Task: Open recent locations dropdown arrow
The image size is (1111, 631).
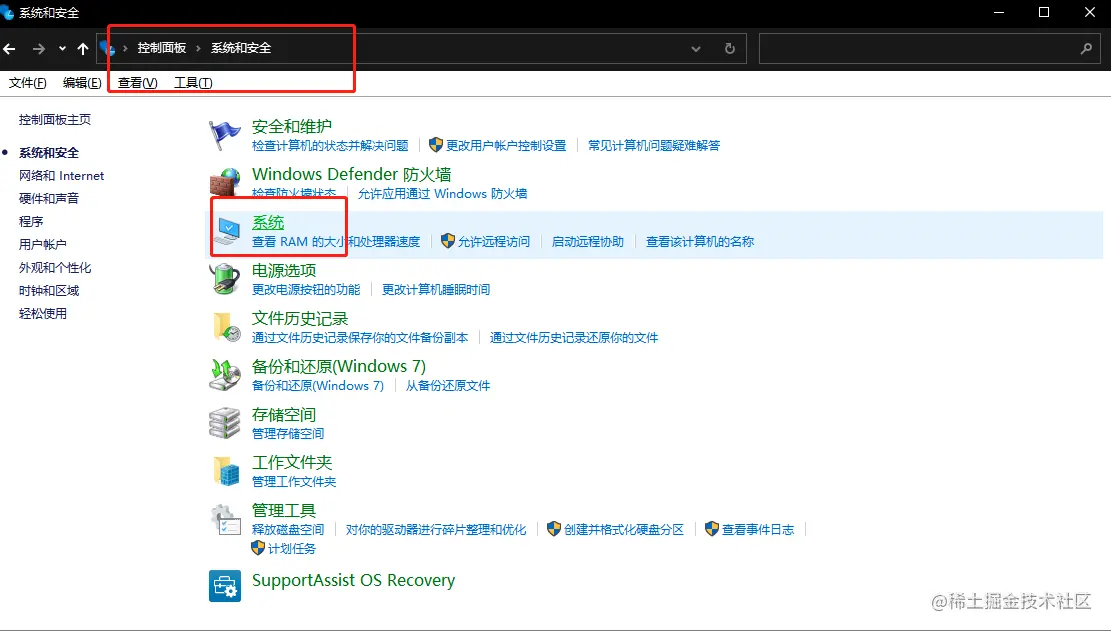Action: pos(62,49)
